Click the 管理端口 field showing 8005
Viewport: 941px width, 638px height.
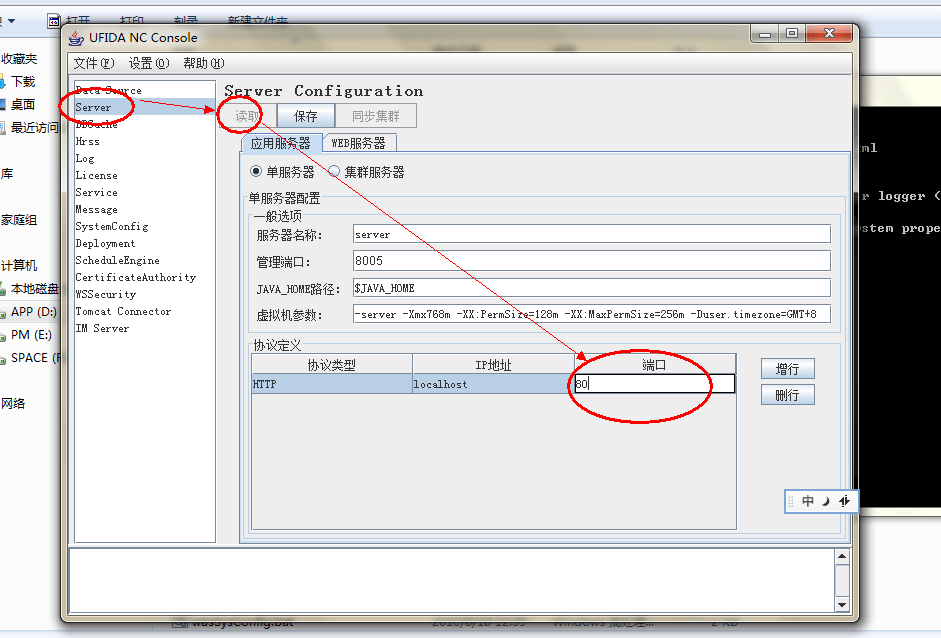[x=592, y=260]
